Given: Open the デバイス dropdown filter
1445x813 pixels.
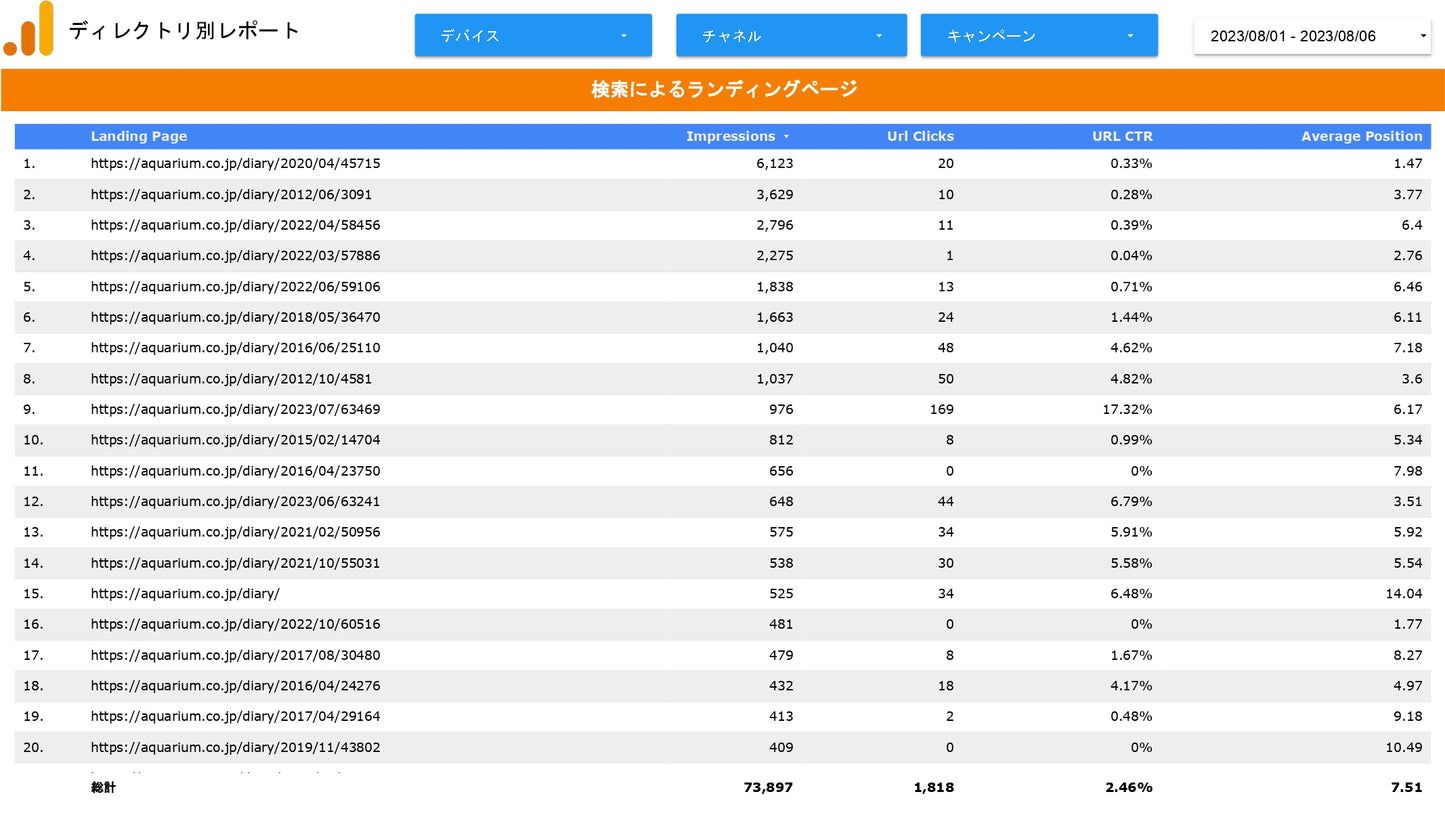Looking at the screenshot, I should (x=533, y=35).
